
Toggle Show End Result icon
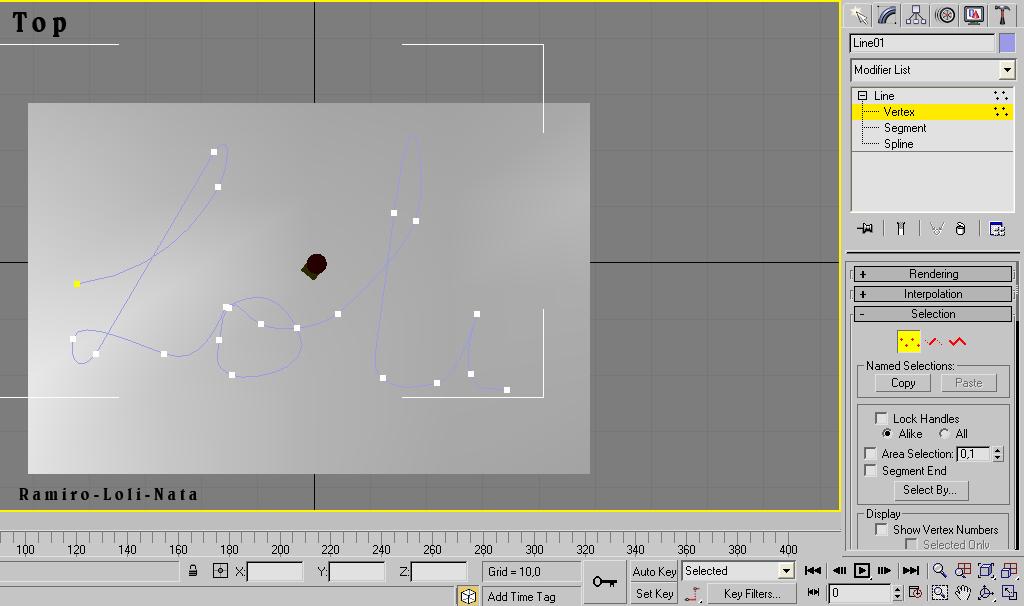(x=901, y=229)
